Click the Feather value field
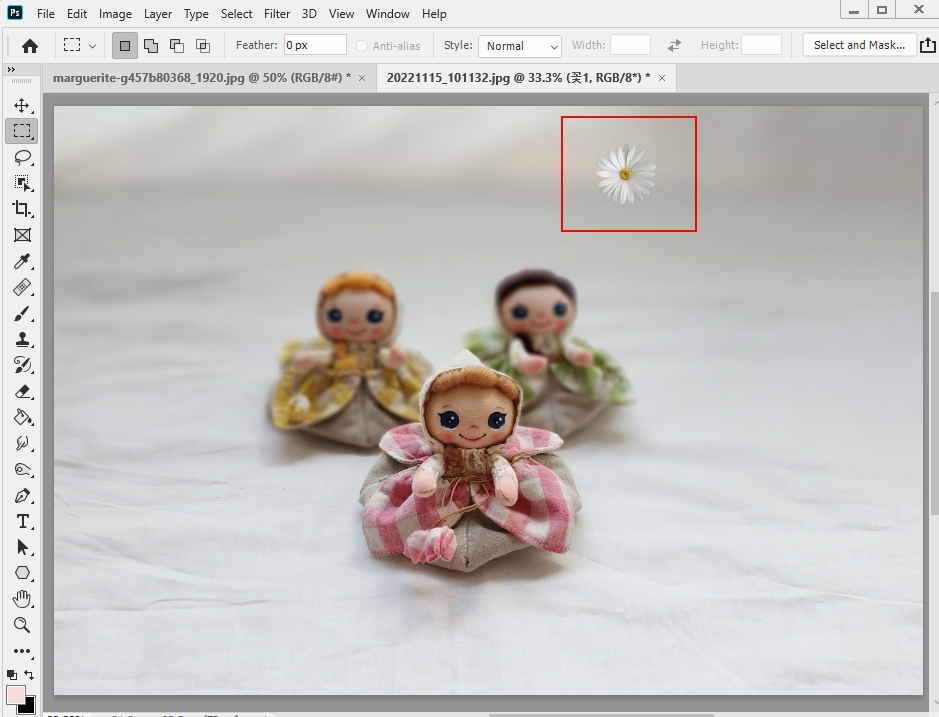 (x=315, y=45)
